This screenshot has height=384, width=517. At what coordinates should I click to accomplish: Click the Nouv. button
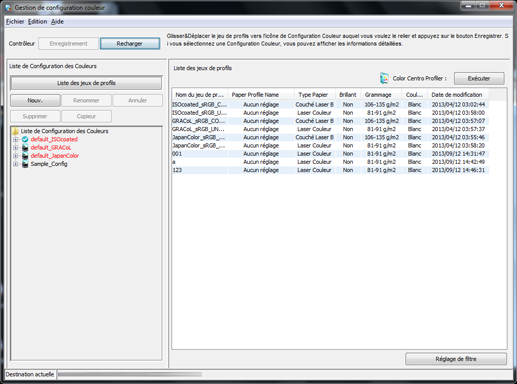coord(35,100)
